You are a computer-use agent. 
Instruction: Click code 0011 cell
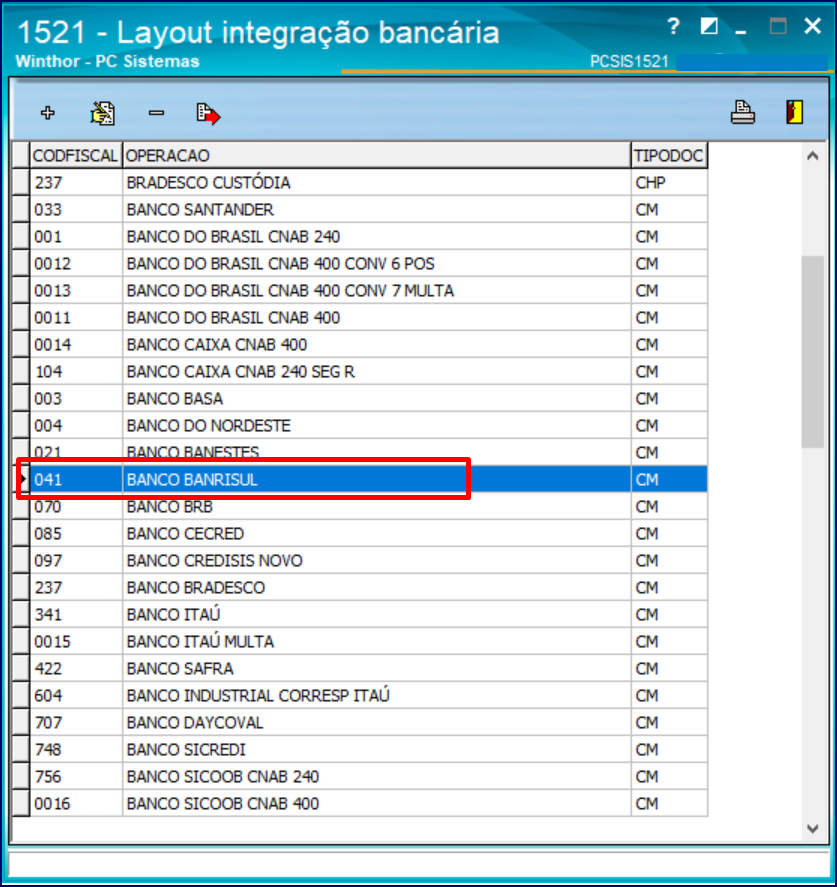click(x=76, y=318)
